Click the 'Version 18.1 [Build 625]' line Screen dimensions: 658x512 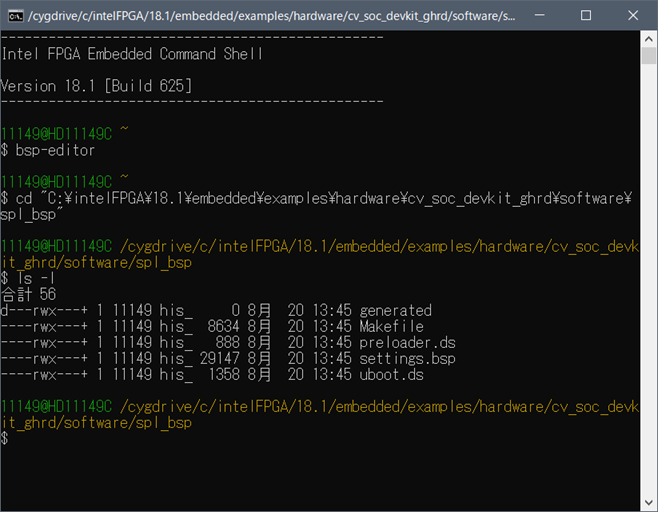pyautogui.click(x=96, y=86)
